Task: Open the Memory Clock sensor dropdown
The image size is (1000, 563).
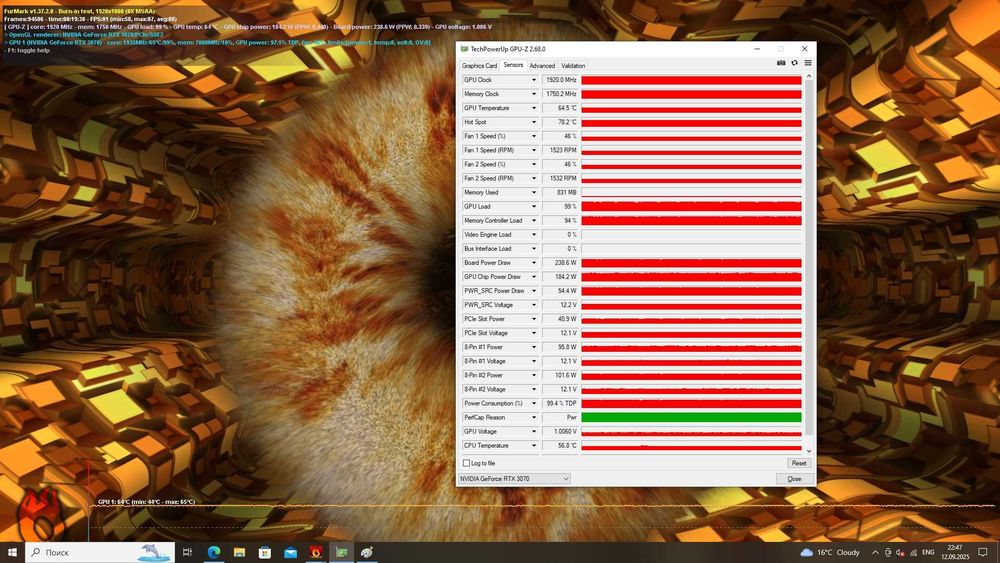Action: point(534,94)
